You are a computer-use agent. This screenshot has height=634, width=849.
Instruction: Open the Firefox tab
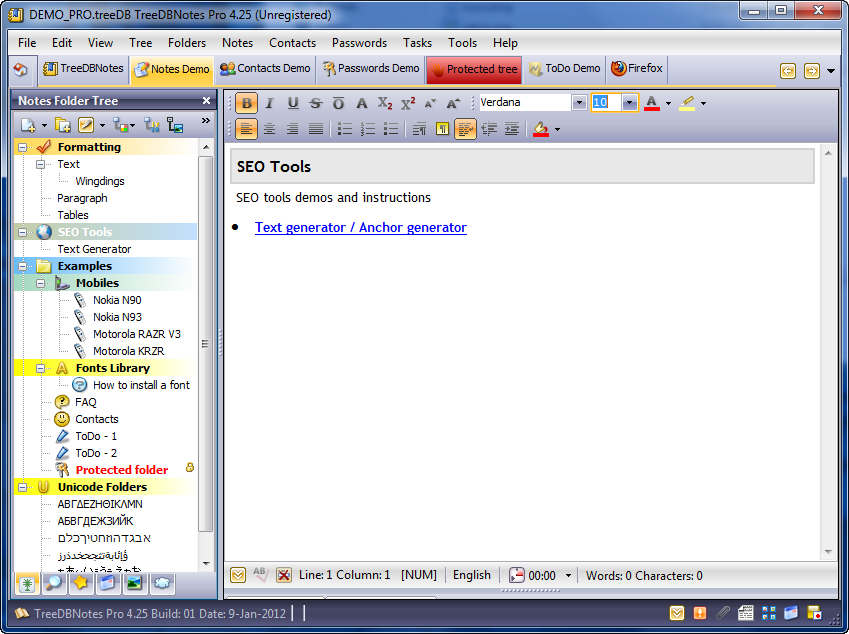(x=637, y=69)
